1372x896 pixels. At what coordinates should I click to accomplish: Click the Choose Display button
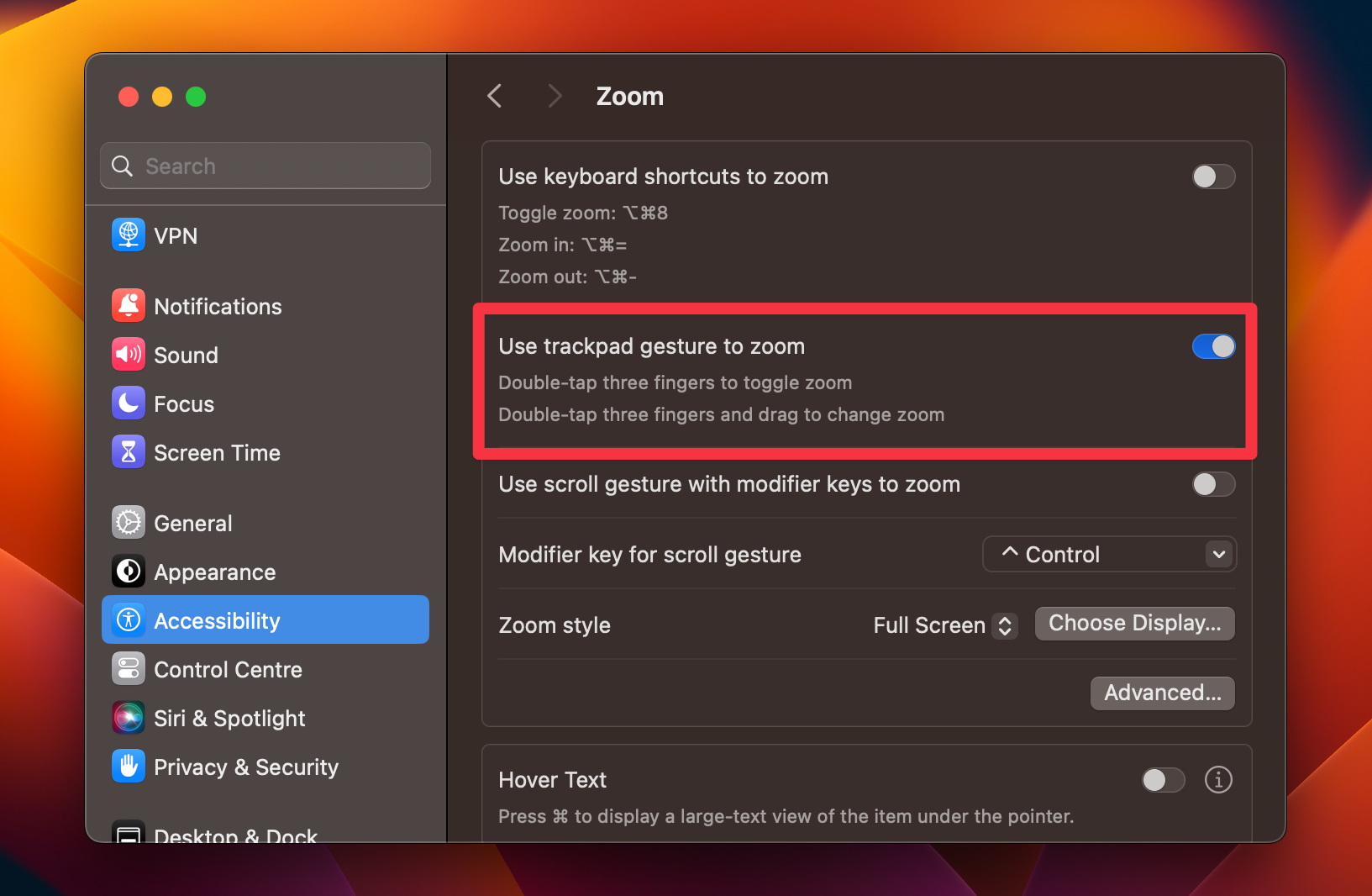tap(1134, 623)
